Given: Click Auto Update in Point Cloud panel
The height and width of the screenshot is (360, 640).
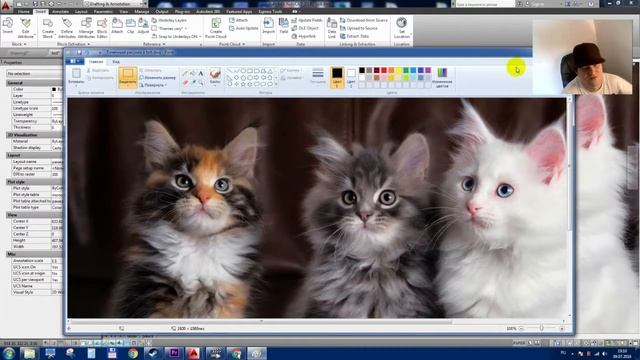Looking at the screenshot, I should pos(244,28).
